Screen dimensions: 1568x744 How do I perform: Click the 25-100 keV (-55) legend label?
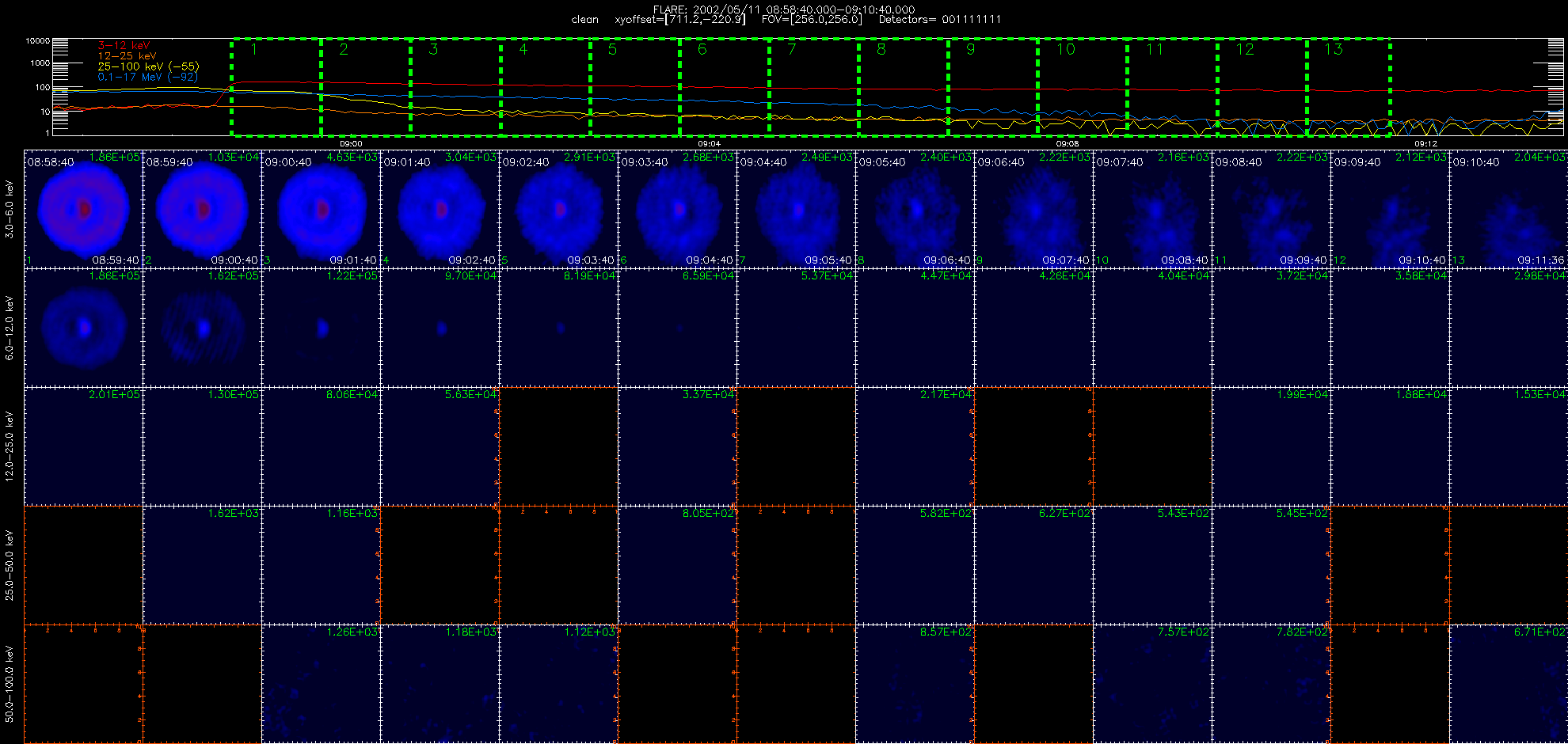(x=148, y=66)
